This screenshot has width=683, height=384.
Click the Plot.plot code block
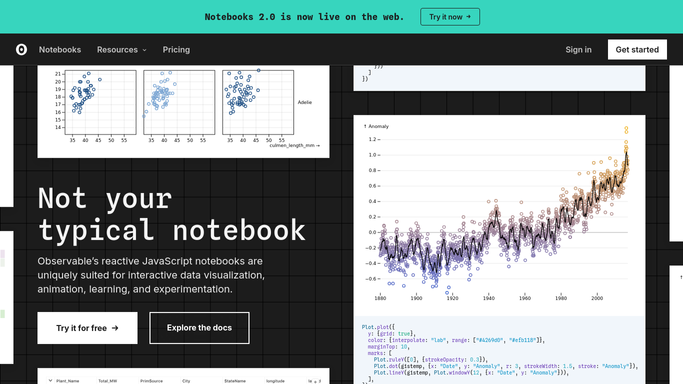(x=499, y=350)
